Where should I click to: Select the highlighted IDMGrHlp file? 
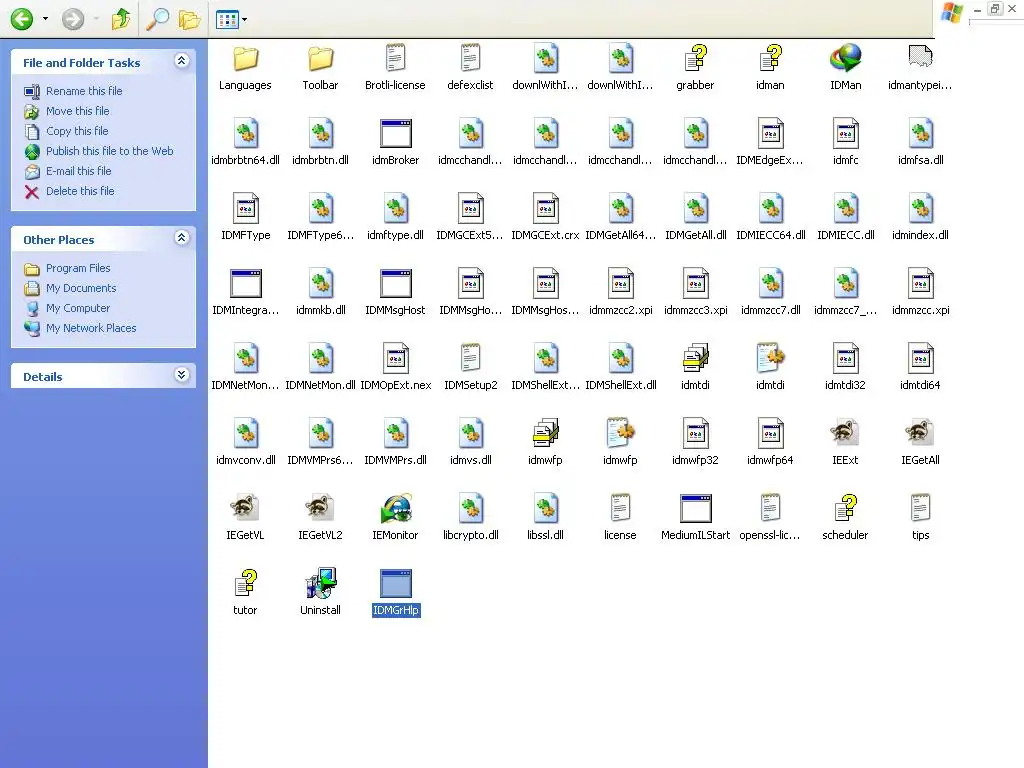tap(395, 593)
